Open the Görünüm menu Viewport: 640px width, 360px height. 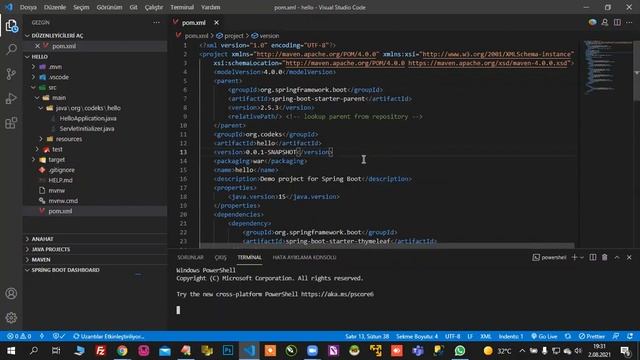click(x=109, y=7)
